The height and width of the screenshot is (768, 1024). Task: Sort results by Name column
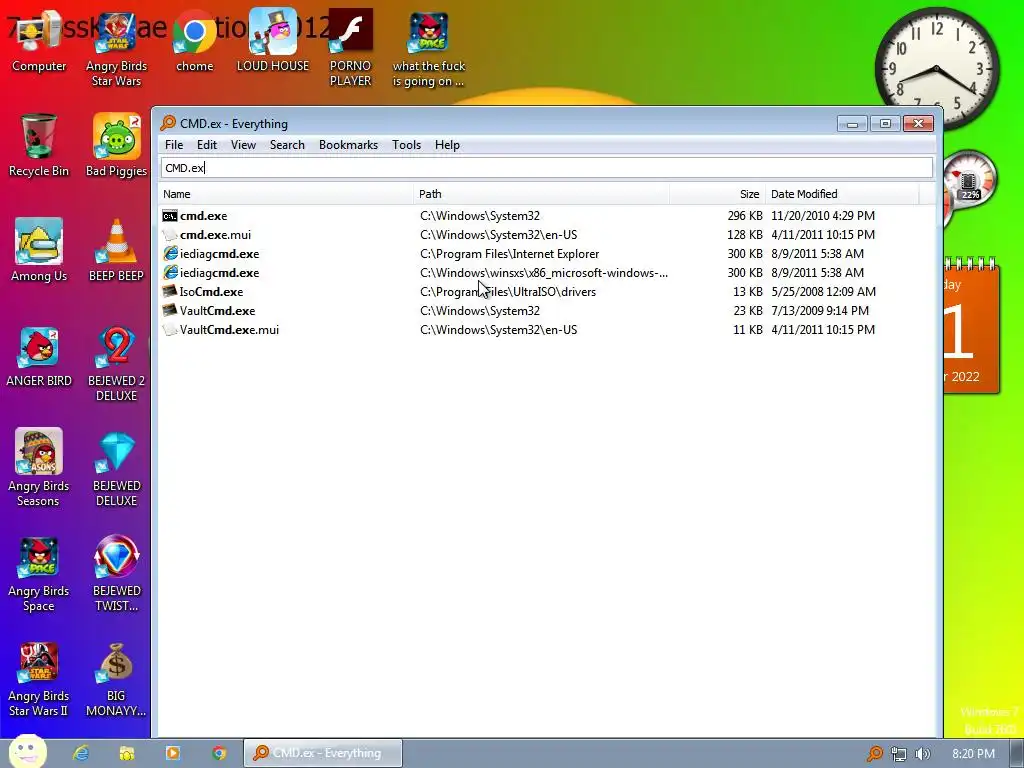coord(285,194)
